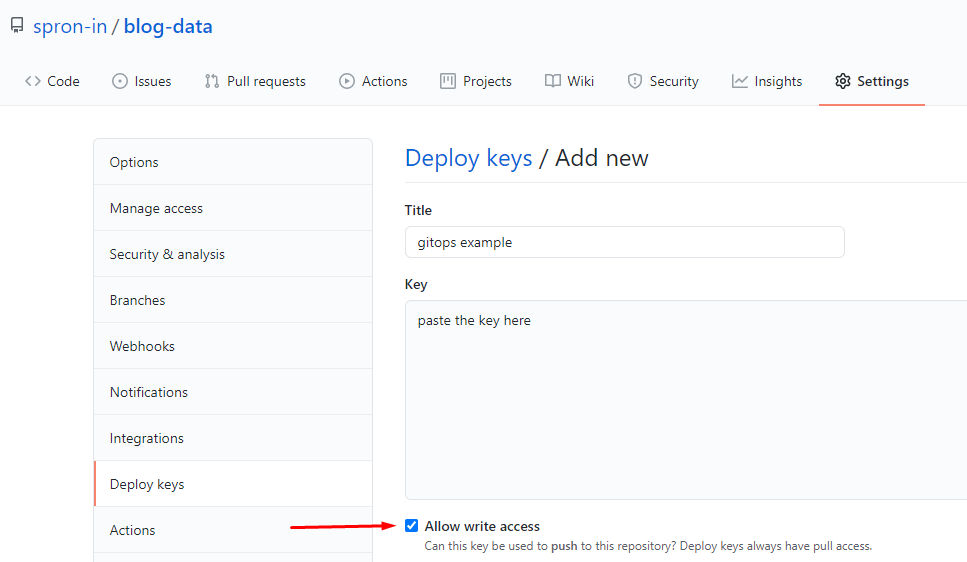Click the Wiki book icon
The image size is (967, 562).
(553, 81)
